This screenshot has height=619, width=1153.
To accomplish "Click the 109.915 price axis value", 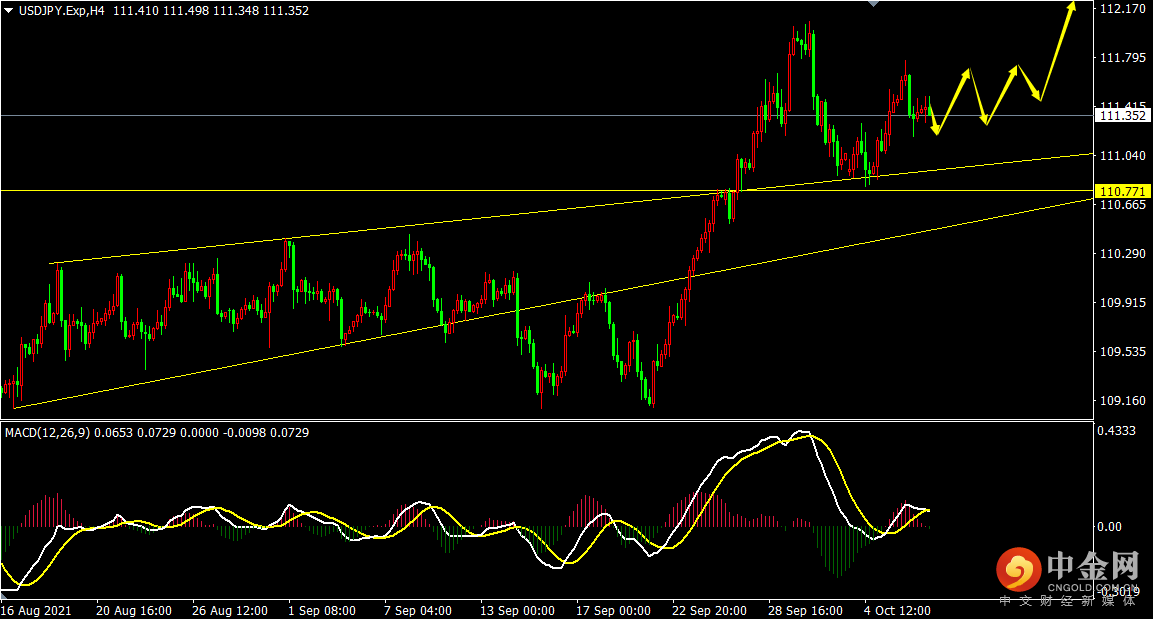I will pyautogui.click(x=1123, y=303).
